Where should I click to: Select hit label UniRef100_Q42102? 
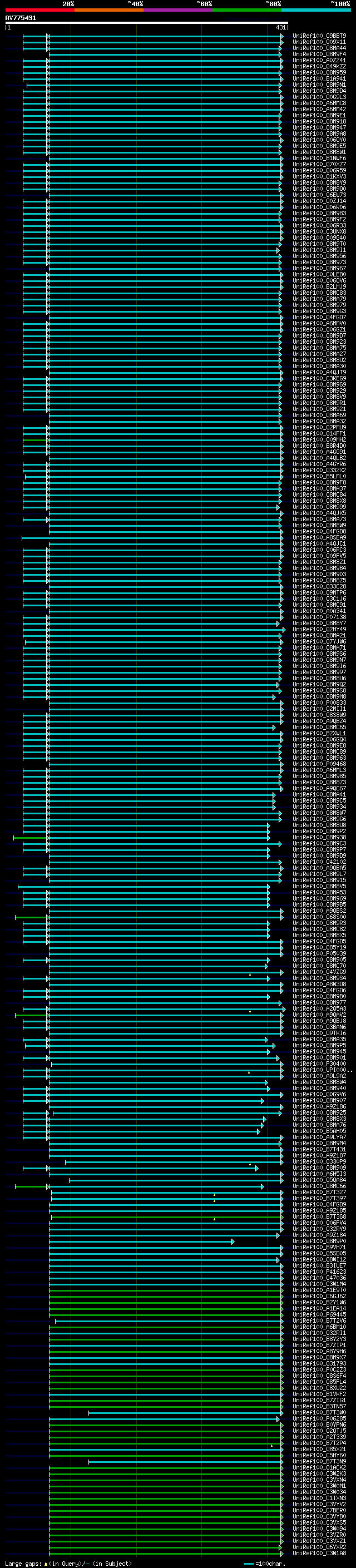point(319,862)
